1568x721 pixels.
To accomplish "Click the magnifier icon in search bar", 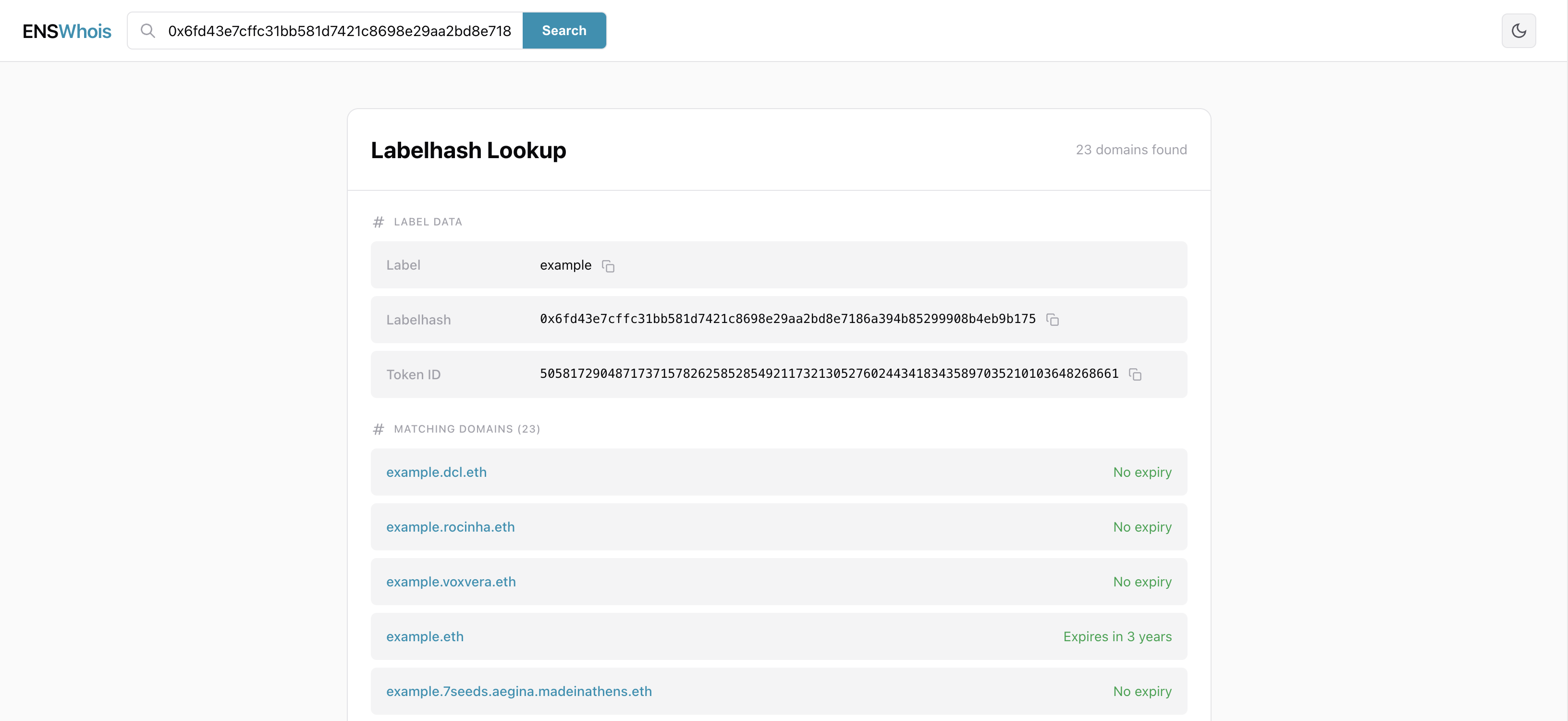I will (148, 30).
